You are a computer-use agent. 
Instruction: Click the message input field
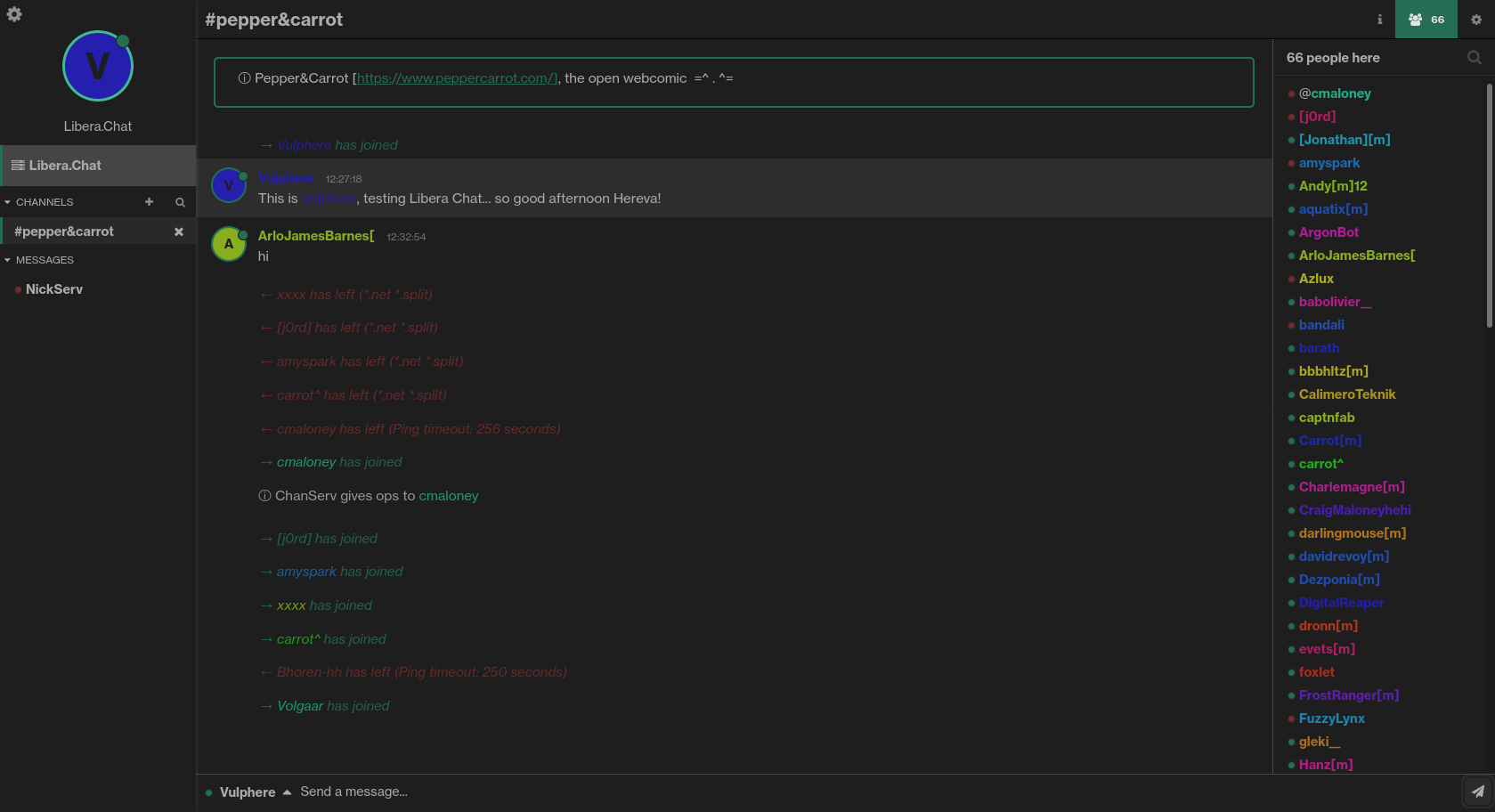point(873,792)
